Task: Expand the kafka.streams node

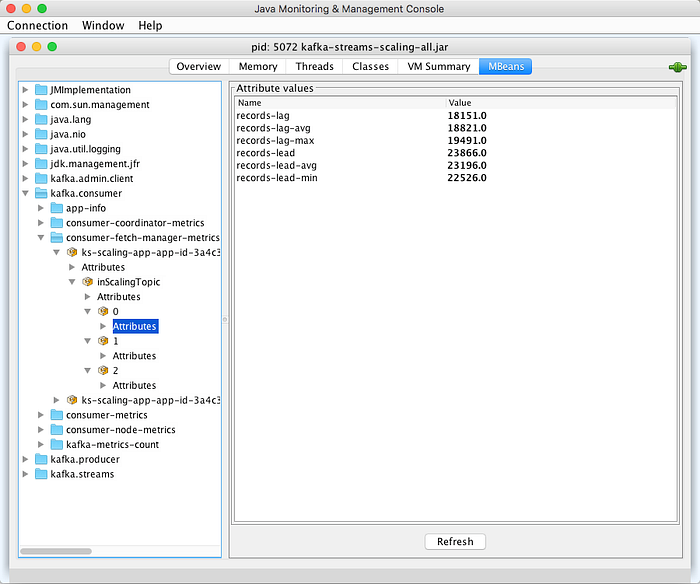Action: 25,474
